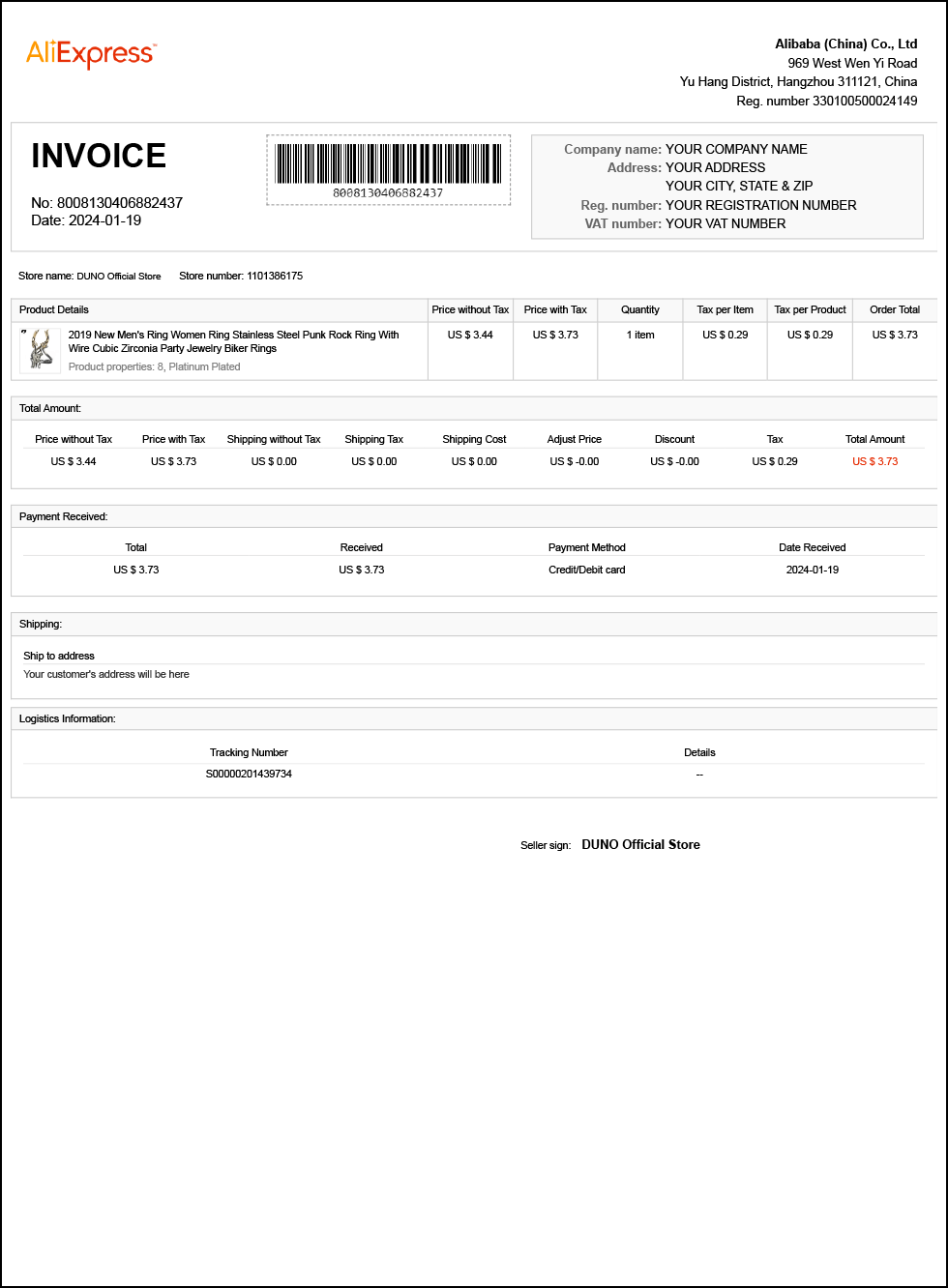Select the store number 1101386175
948x1288 pixels.
[x=274, y=277]
